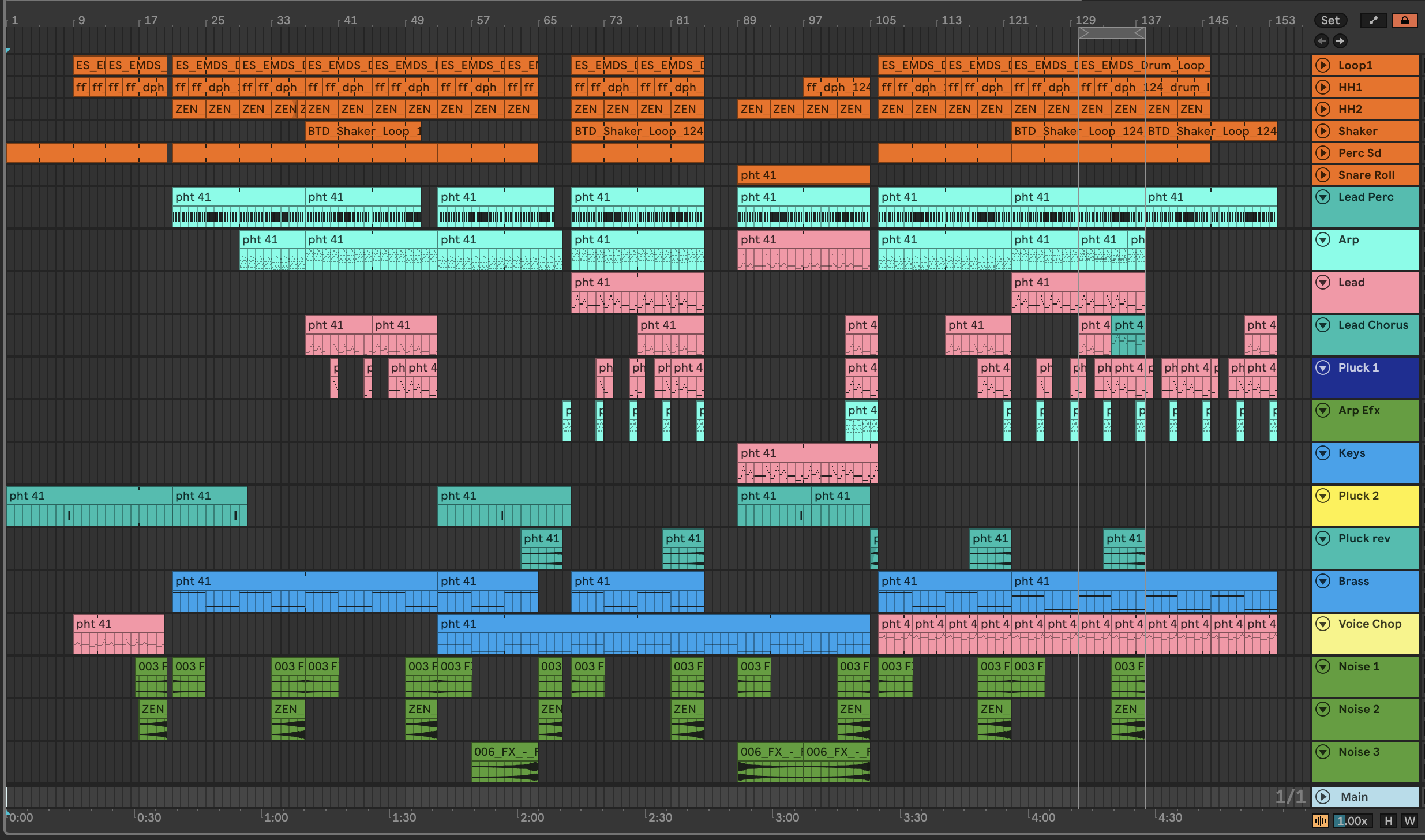Toggle optimize arrangement width W button
This screenshot has width=1425, height=840.
pos(1409,821)
